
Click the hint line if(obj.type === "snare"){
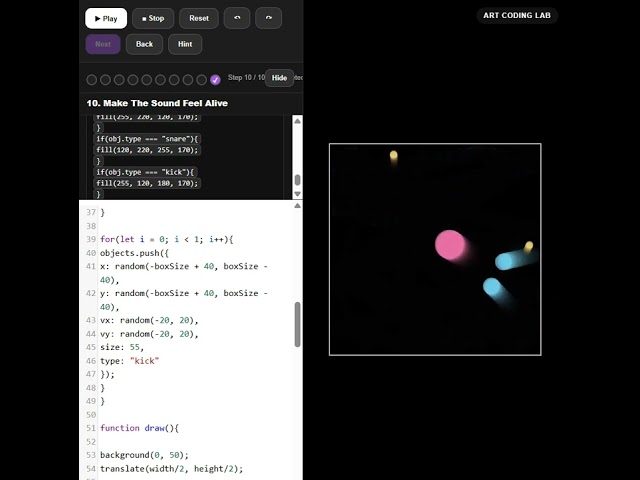click(147, 139)
